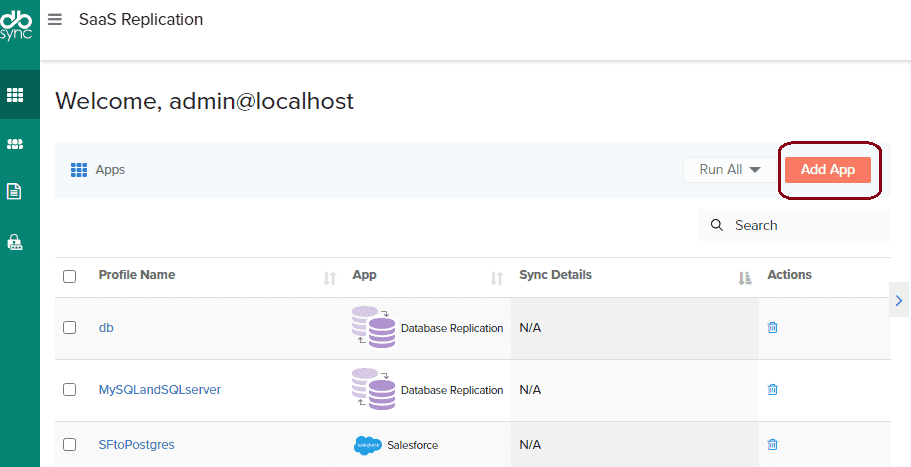The width and height of the screenshot is (911, 467).
Task: Tick the checkbox for db profile
Action: coord(69,328)
